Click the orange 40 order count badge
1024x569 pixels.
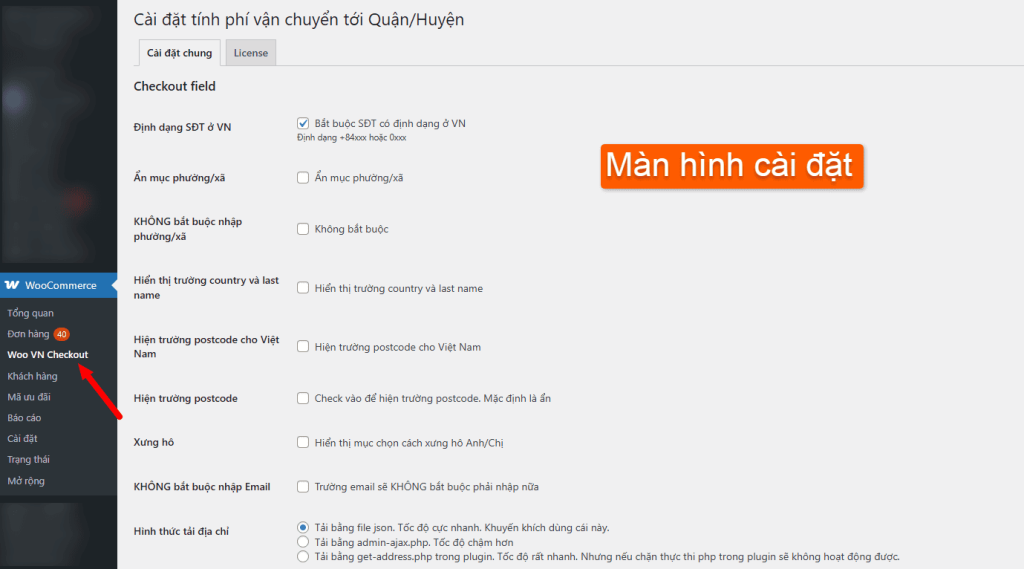[62, 334]
